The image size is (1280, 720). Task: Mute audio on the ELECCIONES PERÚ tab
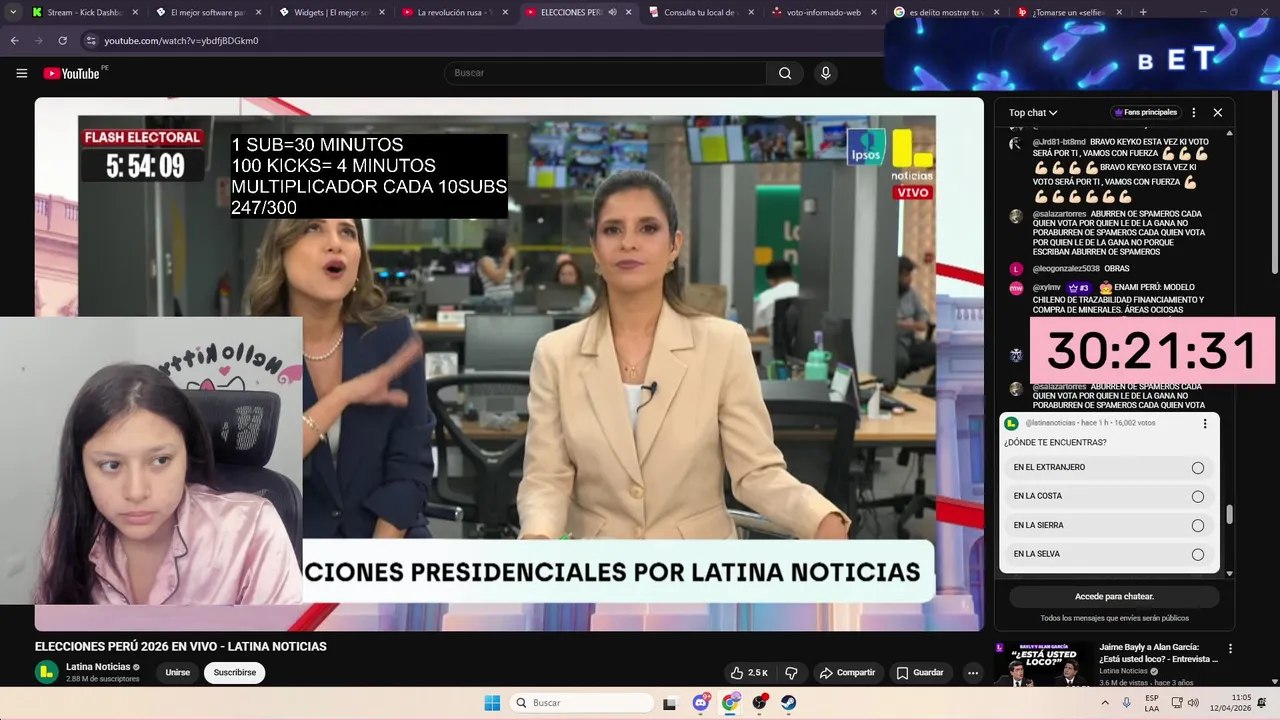(612, 12)
